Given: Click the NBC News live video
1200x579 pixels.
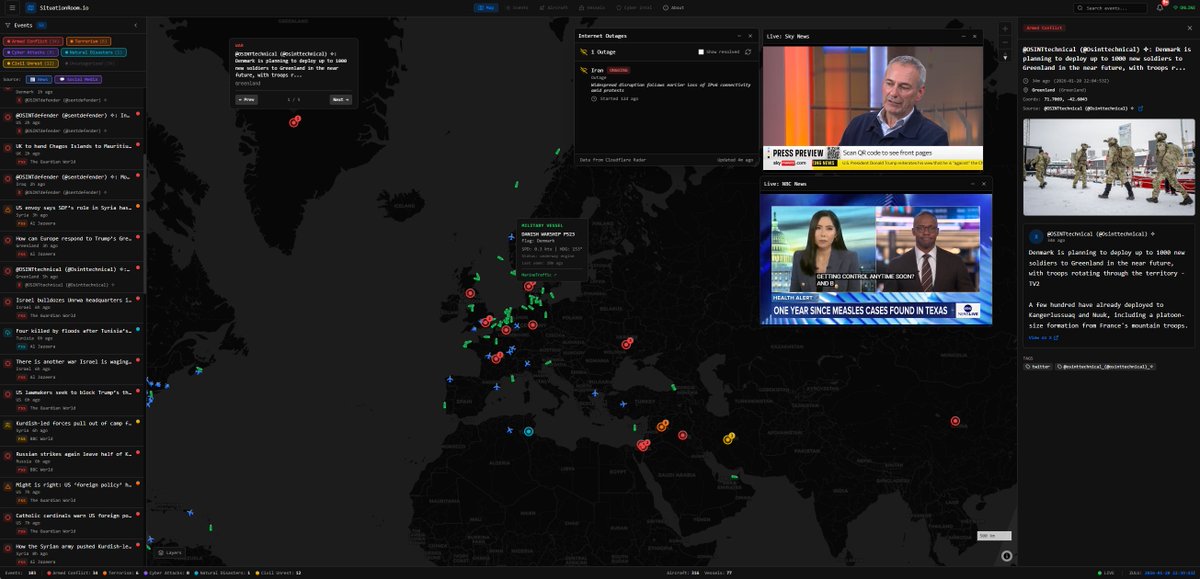Looking at the screenshot, I should [x=876, y=258].
